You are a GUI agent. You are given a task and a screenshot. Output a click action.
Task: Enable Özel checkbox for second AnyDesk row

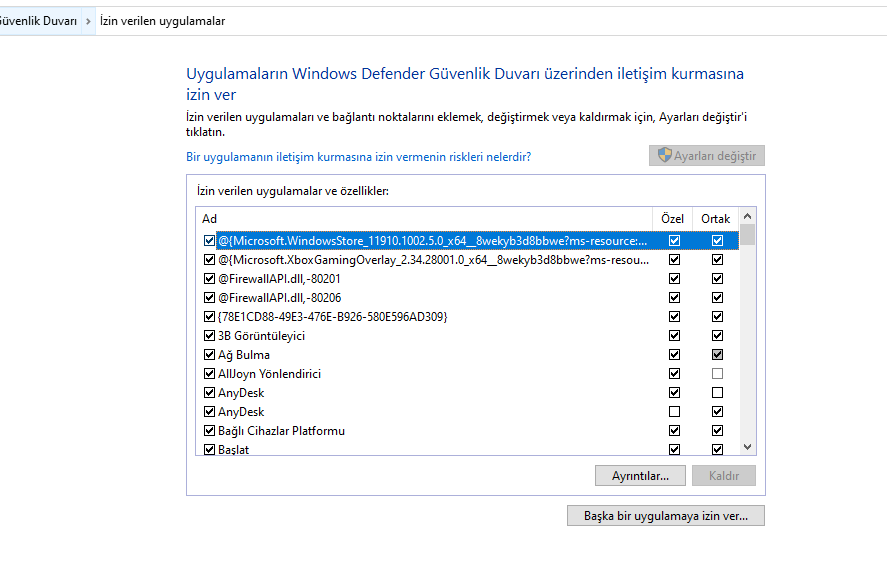click(x=674, y=412)
